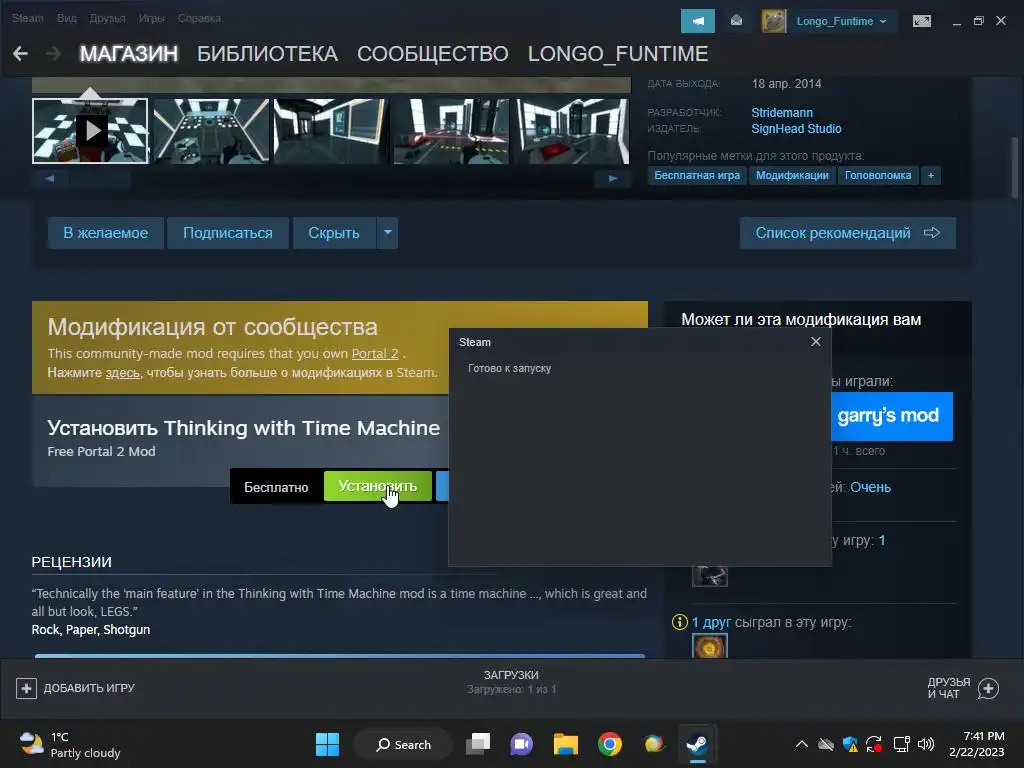Open the volume speaker tray icon
This screenshot has width=1024, height=768.
click(925, 744)
